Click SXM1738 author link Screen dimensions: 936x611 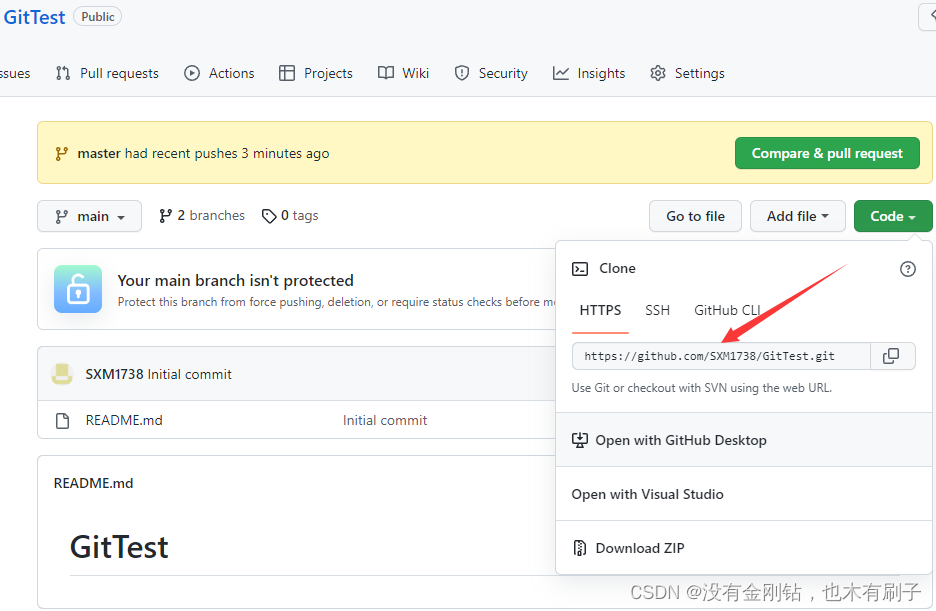(115, 374)
